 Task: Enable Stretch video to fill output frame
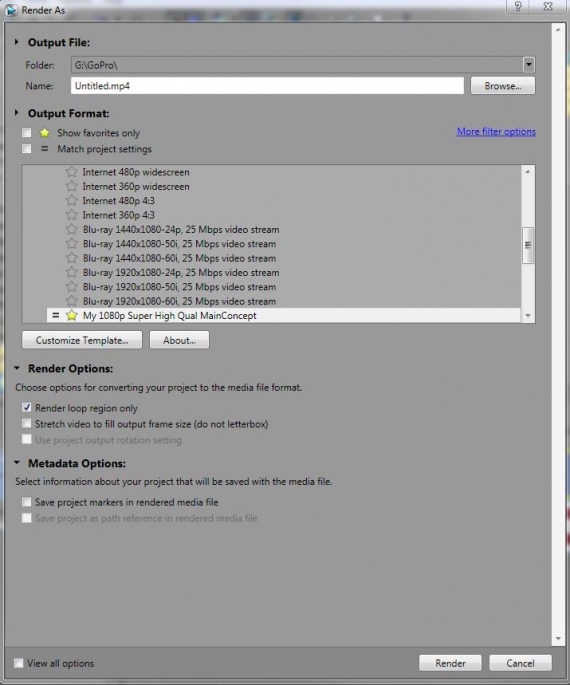pyautogui.click(x=27, y=423)
